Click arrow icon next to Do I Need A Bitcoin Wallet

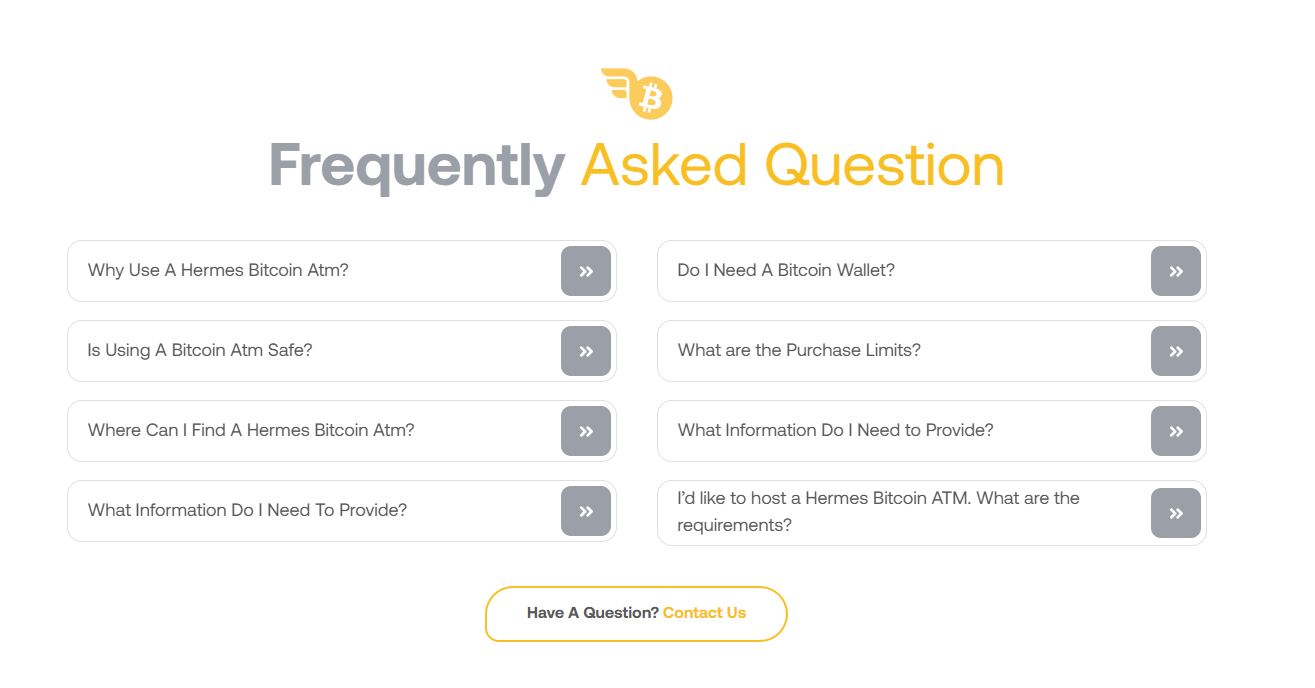click(x=1176, y=271)
